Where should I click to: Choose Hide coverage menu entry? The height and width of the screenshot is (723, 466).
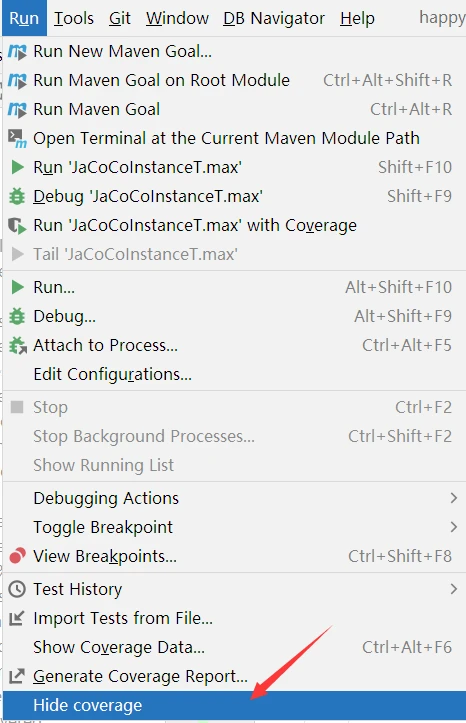[234, 705]
